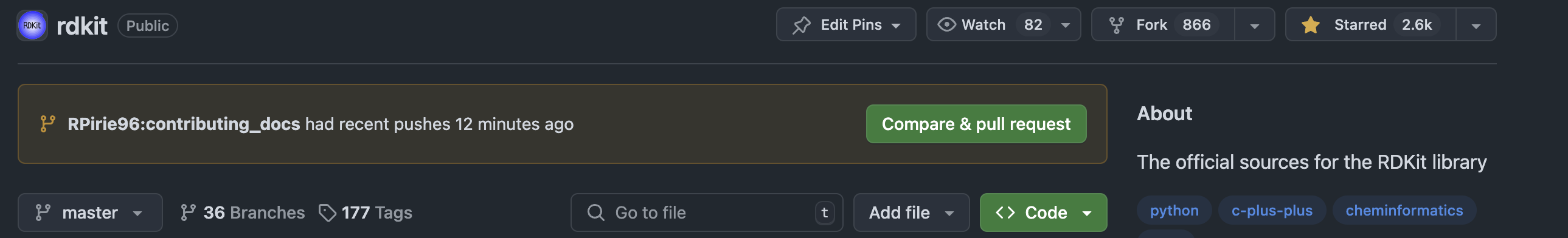Image resolution: width=1568 pixels, height=238 pixels.
Task: Click the branch icon beside 36 Branches
Action: coord(188,212)
